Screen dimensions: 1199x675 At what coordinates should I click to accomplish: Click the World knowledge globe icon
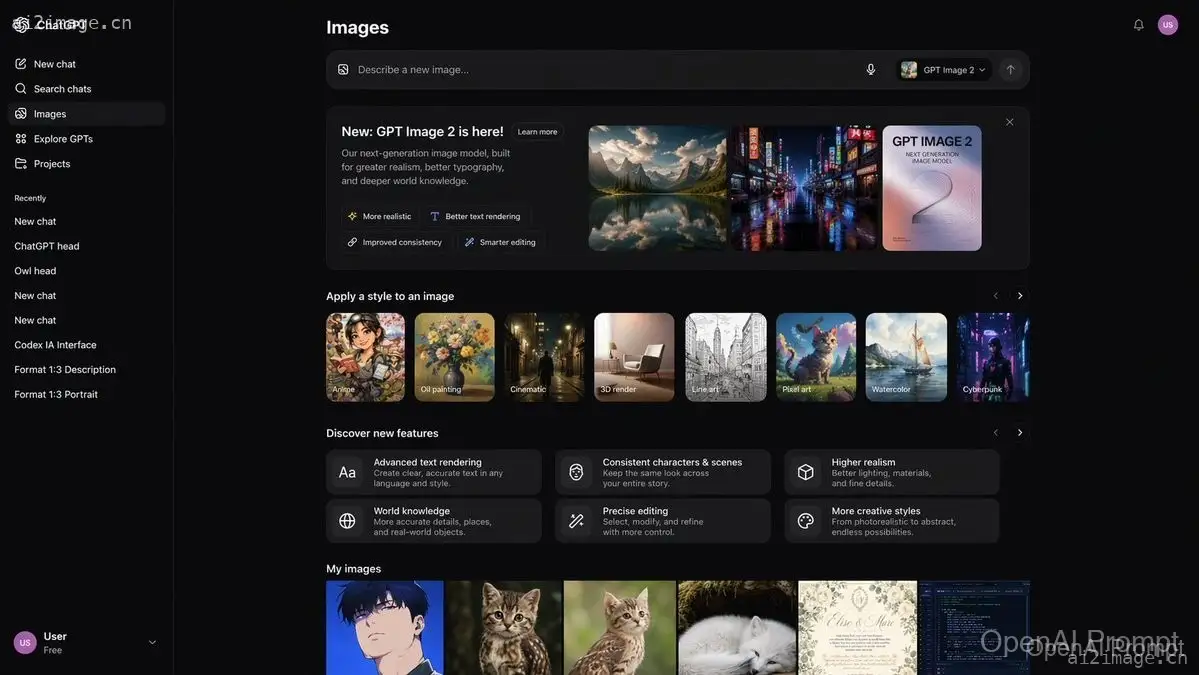point(347,521)
